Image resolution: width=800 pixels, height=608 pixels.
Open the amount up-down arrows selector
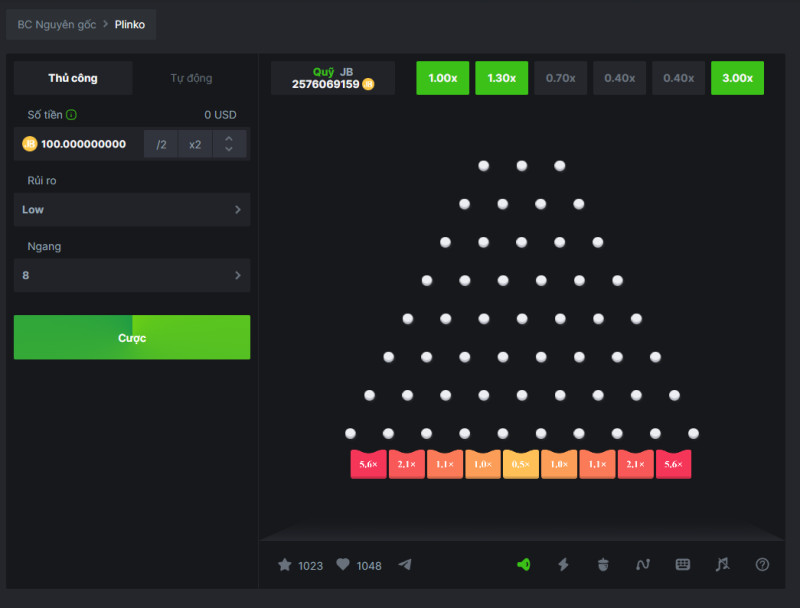[x=229, y=144]
